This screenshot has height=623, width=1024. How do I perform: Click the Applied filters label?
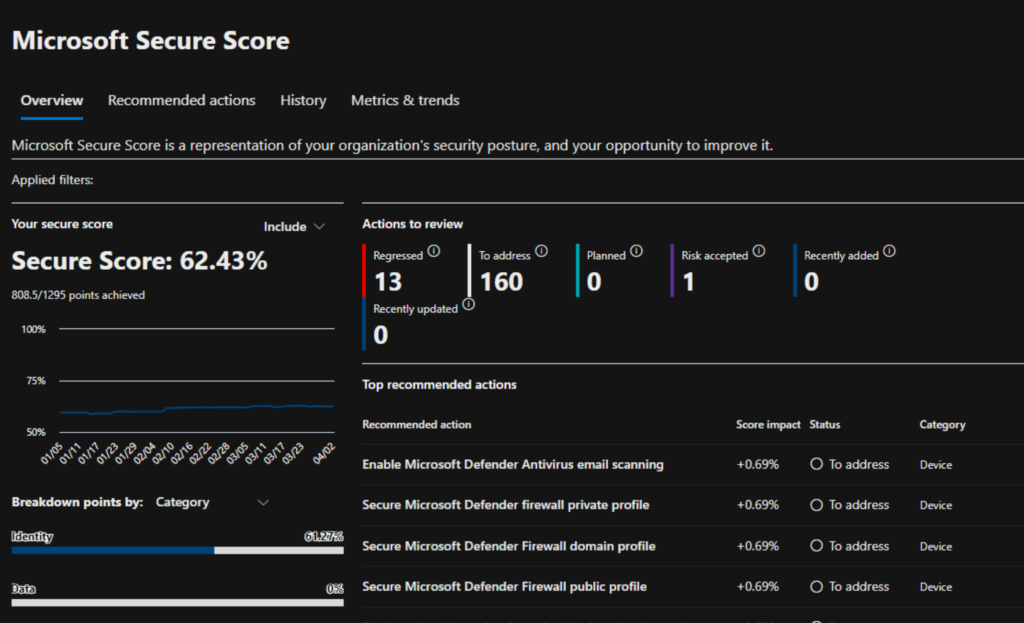click(x=52, y=180)
